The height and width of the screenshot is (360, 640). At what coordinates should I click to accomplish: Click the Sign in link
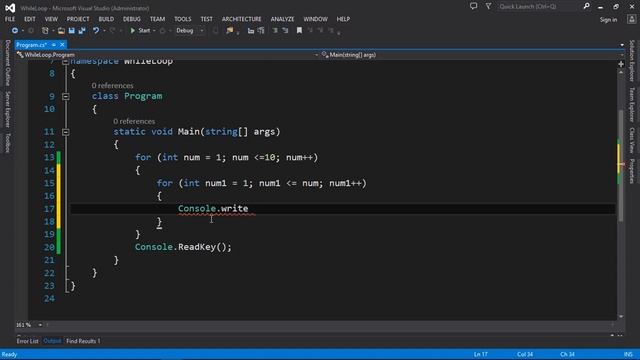click(608, 20)
